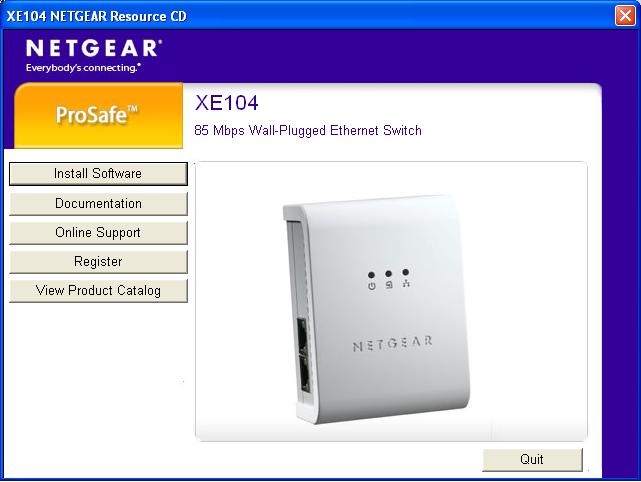Click the 85 Mbps Wall-Plugged Ethernet Switch subtitle

point(308,130)
